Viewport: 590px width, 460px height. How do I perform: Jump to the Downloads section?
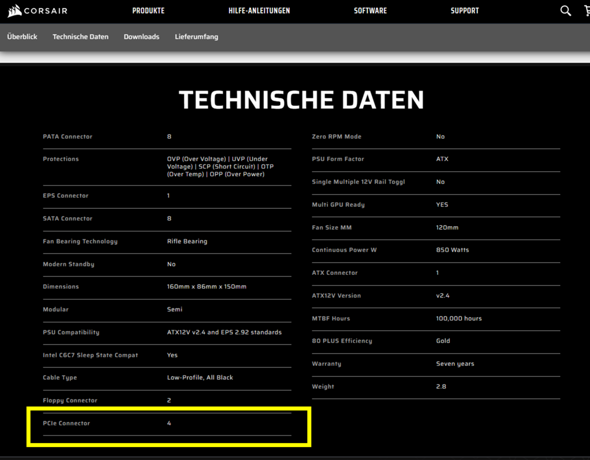141,36
